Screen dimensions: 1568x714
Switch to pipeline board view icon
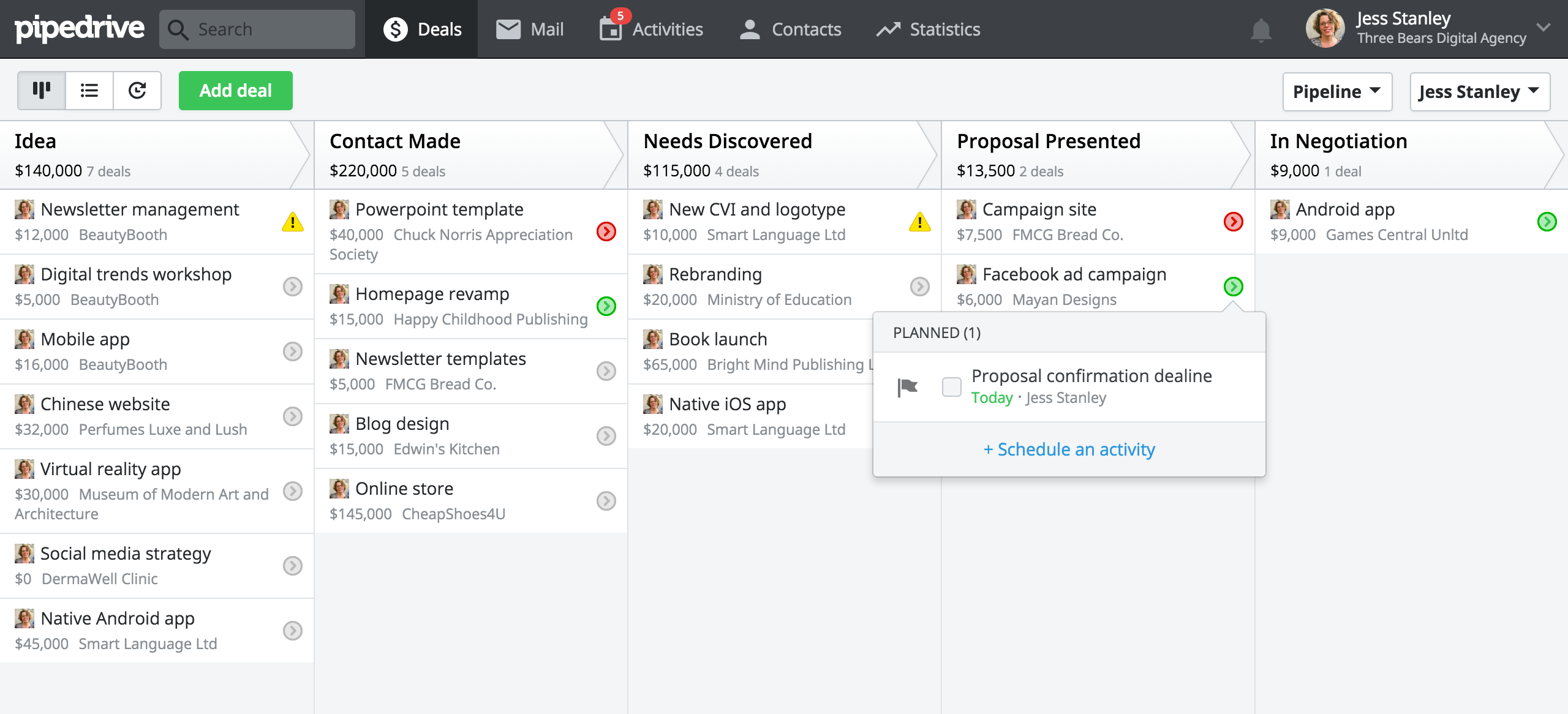[x=41, y=91]
